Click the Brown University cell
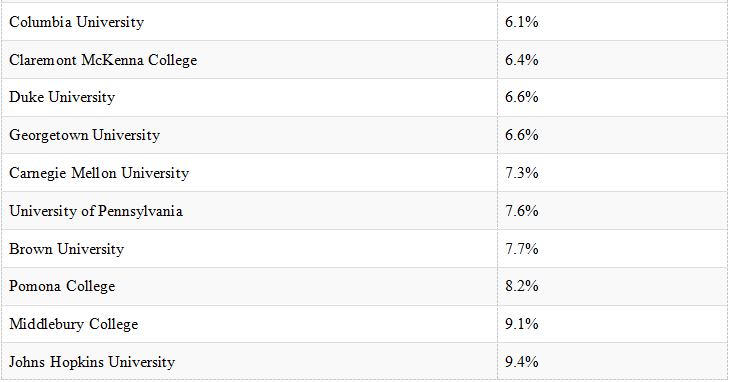This screenshot has width=730, height=382. (250, 248)
